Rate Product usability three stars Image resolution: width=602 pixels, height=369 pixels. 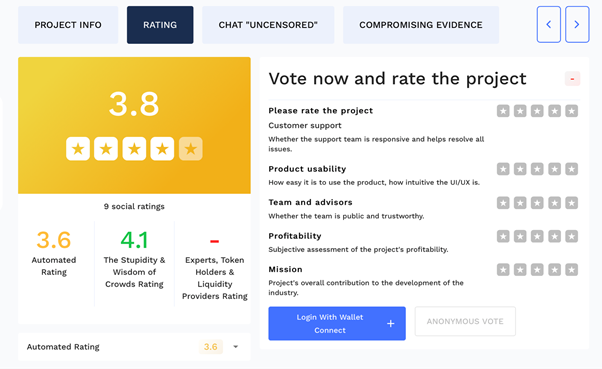pyautogui.click(x=537, y=169)
